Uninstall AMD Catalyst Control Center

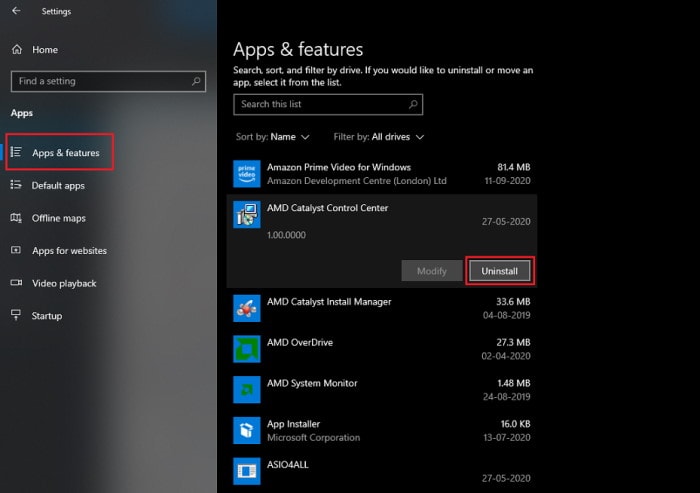500,271
